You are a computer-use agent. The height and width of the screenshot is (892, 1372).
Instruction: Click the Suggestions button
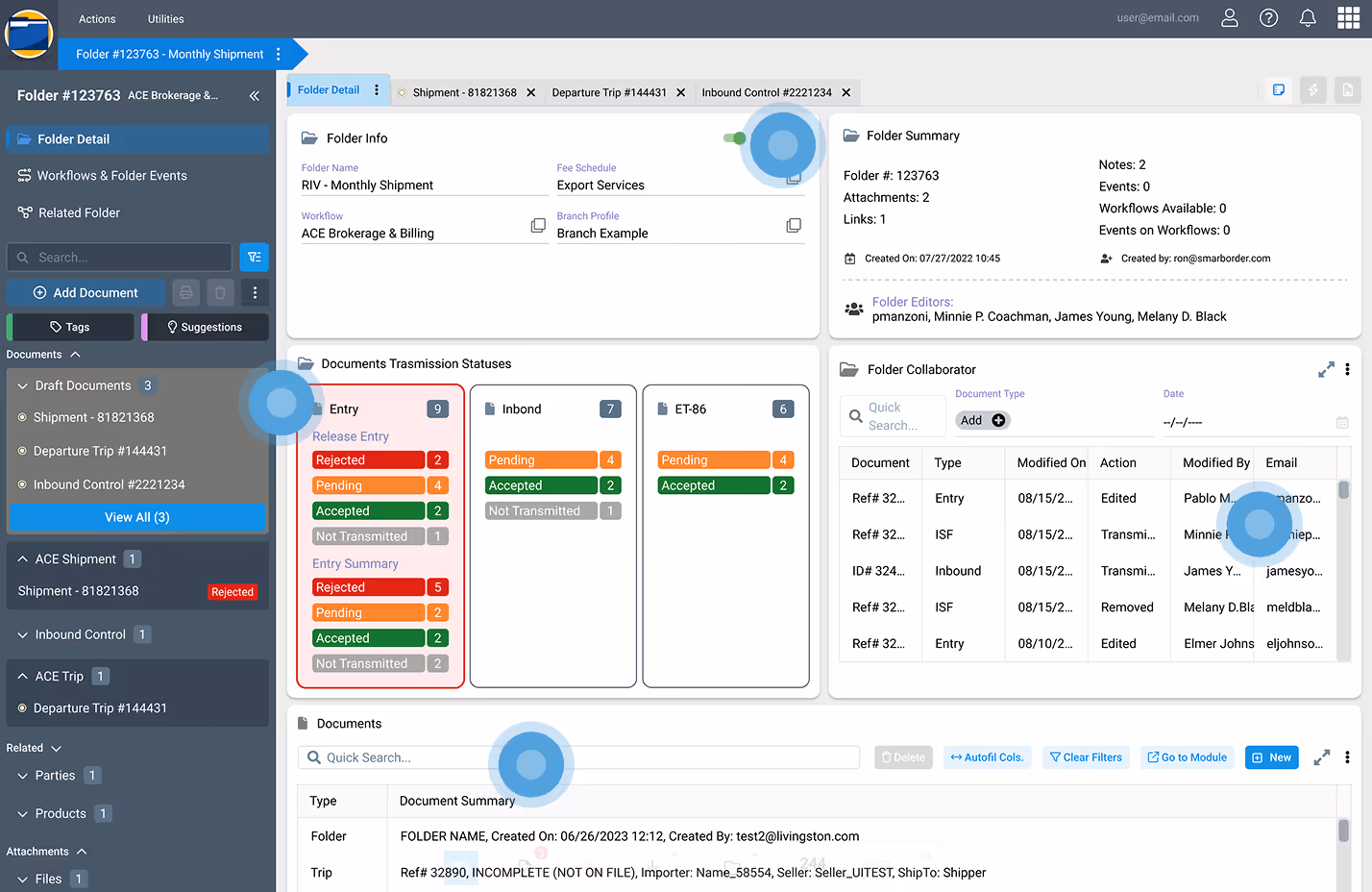205,327
